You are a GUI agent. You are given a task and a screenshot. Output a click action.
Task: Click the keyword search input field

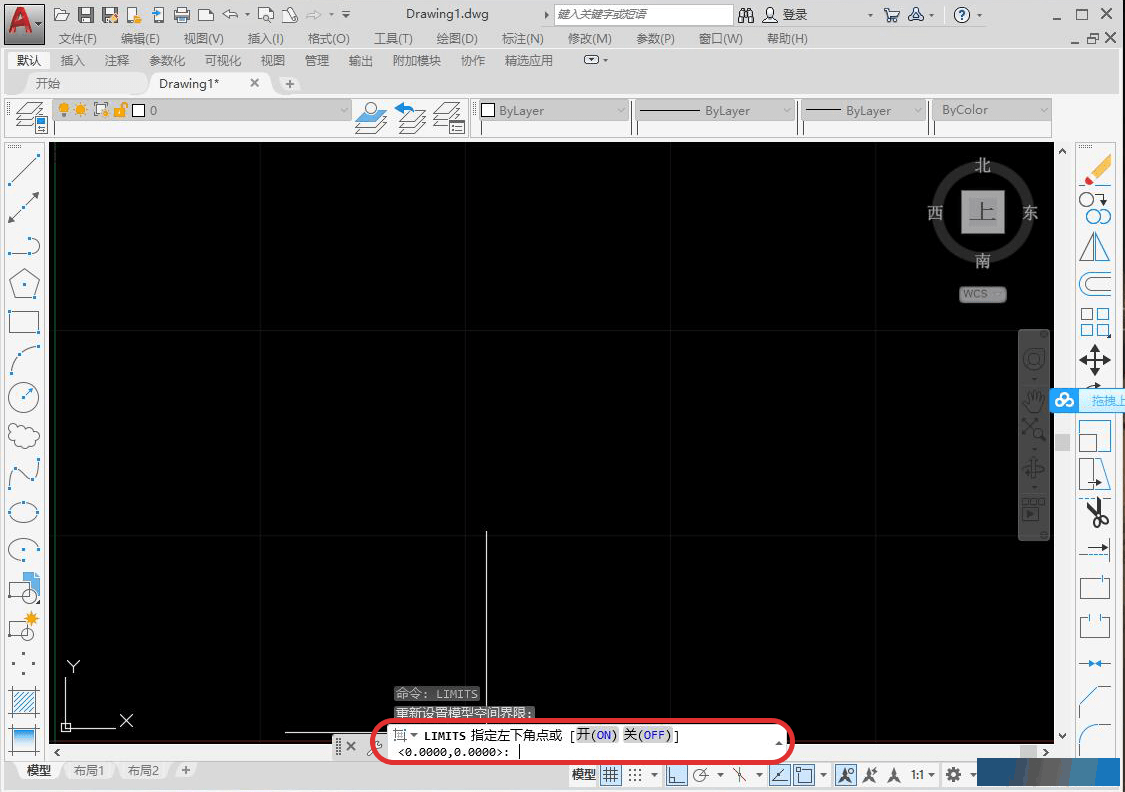click(643, 14)
